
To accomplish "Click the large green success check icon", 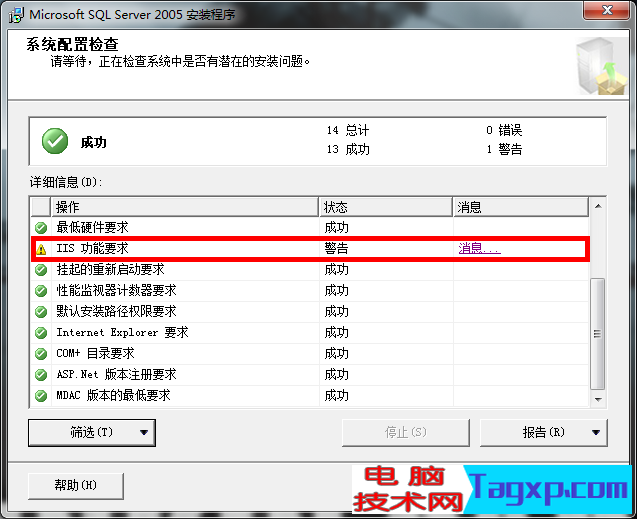I will [55, 141].
